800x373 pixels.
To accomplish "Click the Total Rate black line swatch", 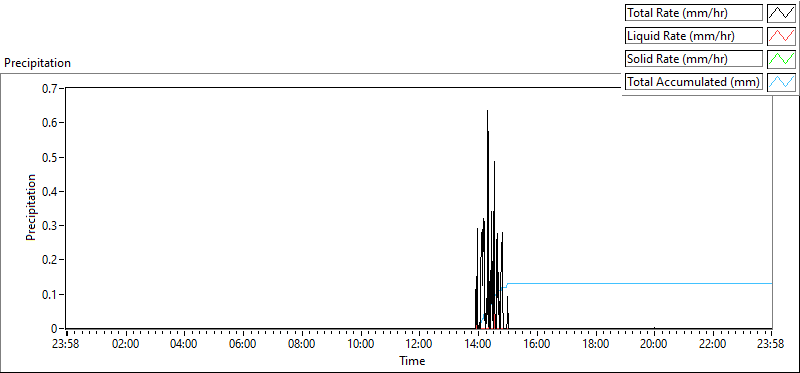I will 782,13.
